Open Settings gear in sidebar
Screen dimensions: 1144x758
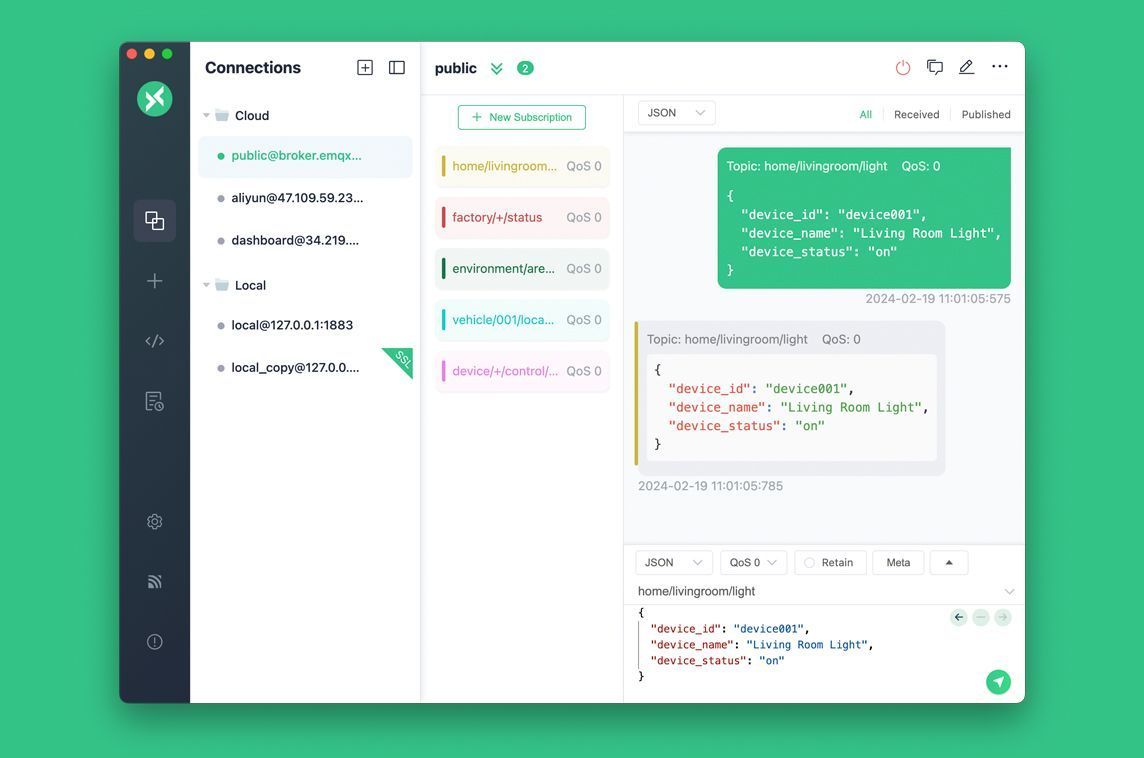coord(155,522)
